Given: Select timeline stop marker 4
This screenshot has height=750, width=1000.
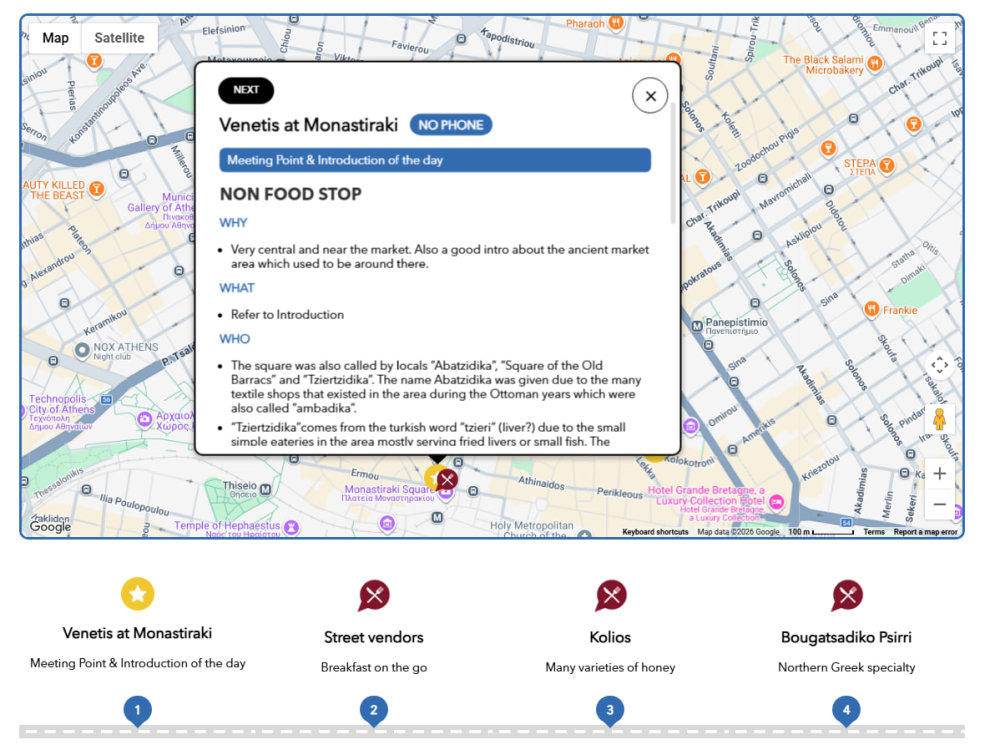Looking at the screenshot, I should click(x=846, y=710).
